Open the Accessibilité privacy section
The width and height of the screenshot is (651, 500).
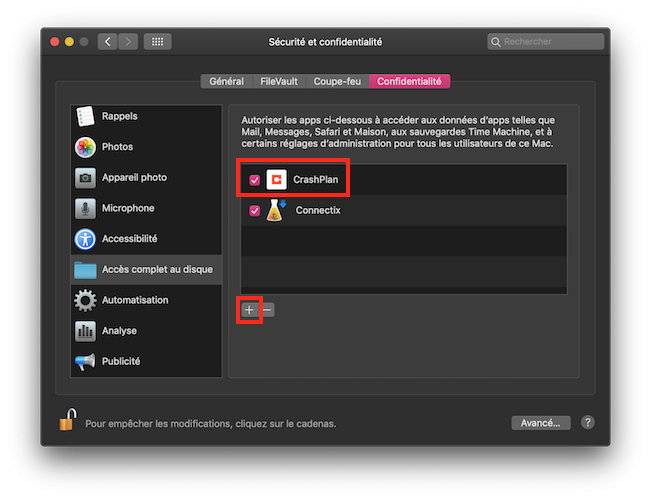click(x=85, y=239)
